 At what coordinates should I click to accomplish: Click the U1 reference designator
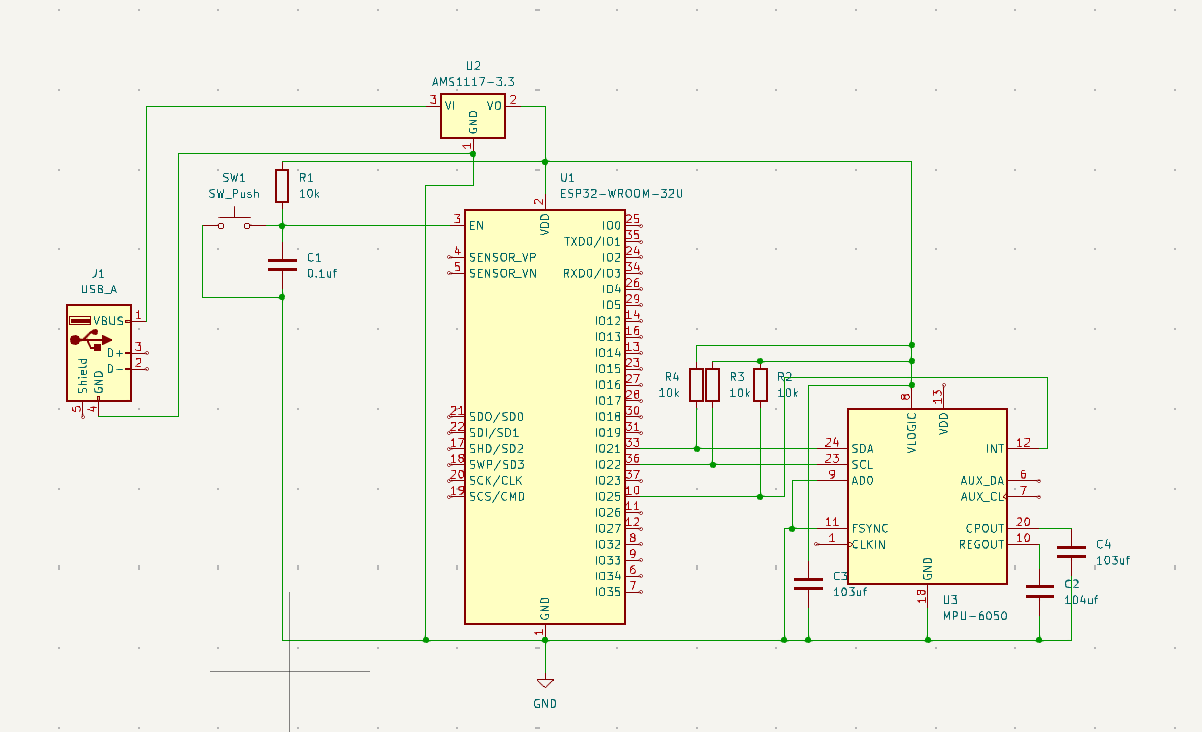[567, 176]
